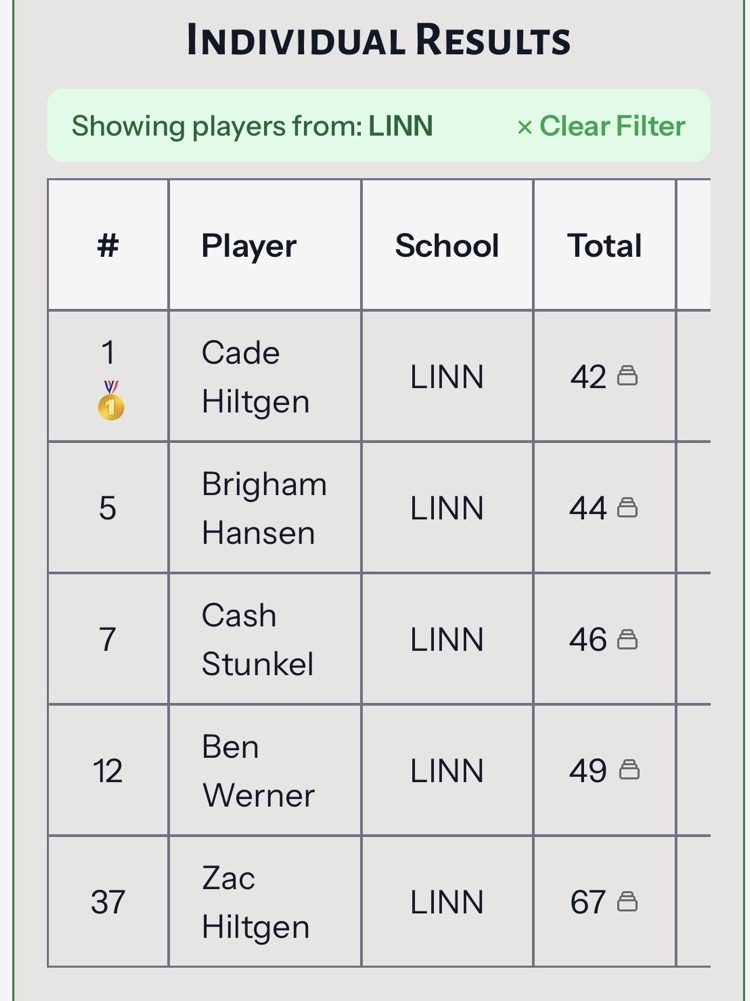Open scorecard icon beside Cash Stunkel's 46
Image resolution: width=750 pixels, height=1001 pixels.
click(x=628, y=639)
